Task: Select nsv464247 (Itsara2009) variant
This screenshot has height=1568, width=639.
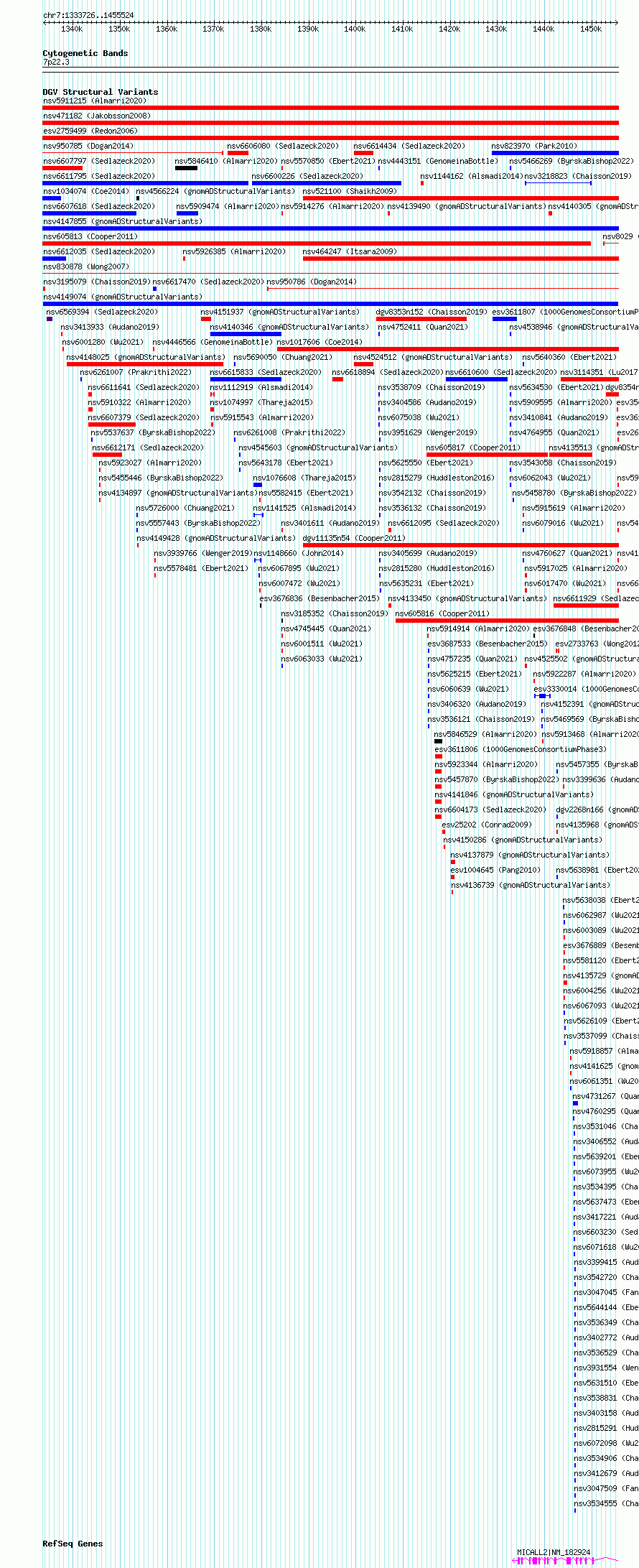Action: click(x=460, y=259)
